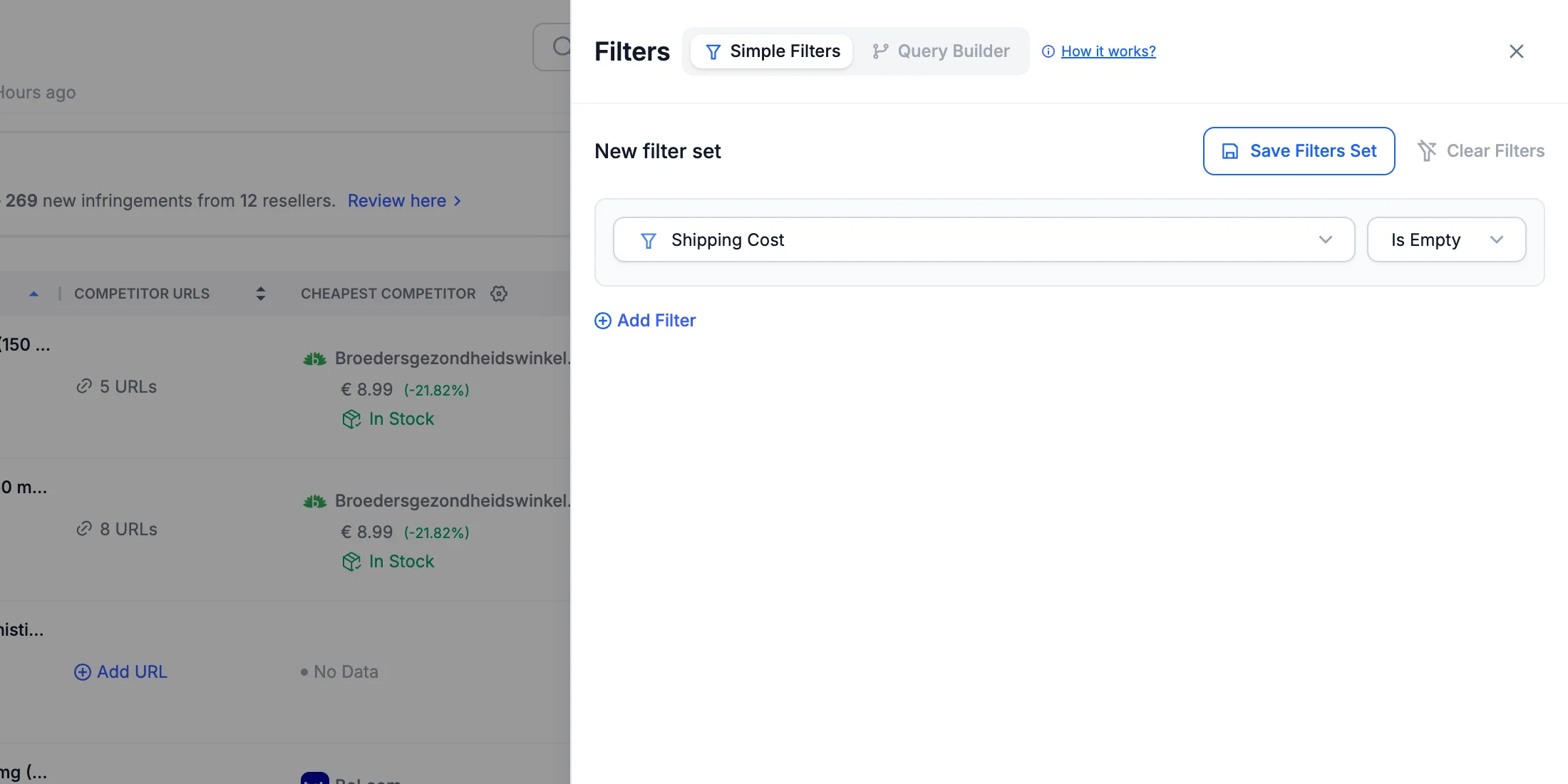Click the info icon beside How it works
Viewport: 1568px width, 784px height.
point(1048,51)
